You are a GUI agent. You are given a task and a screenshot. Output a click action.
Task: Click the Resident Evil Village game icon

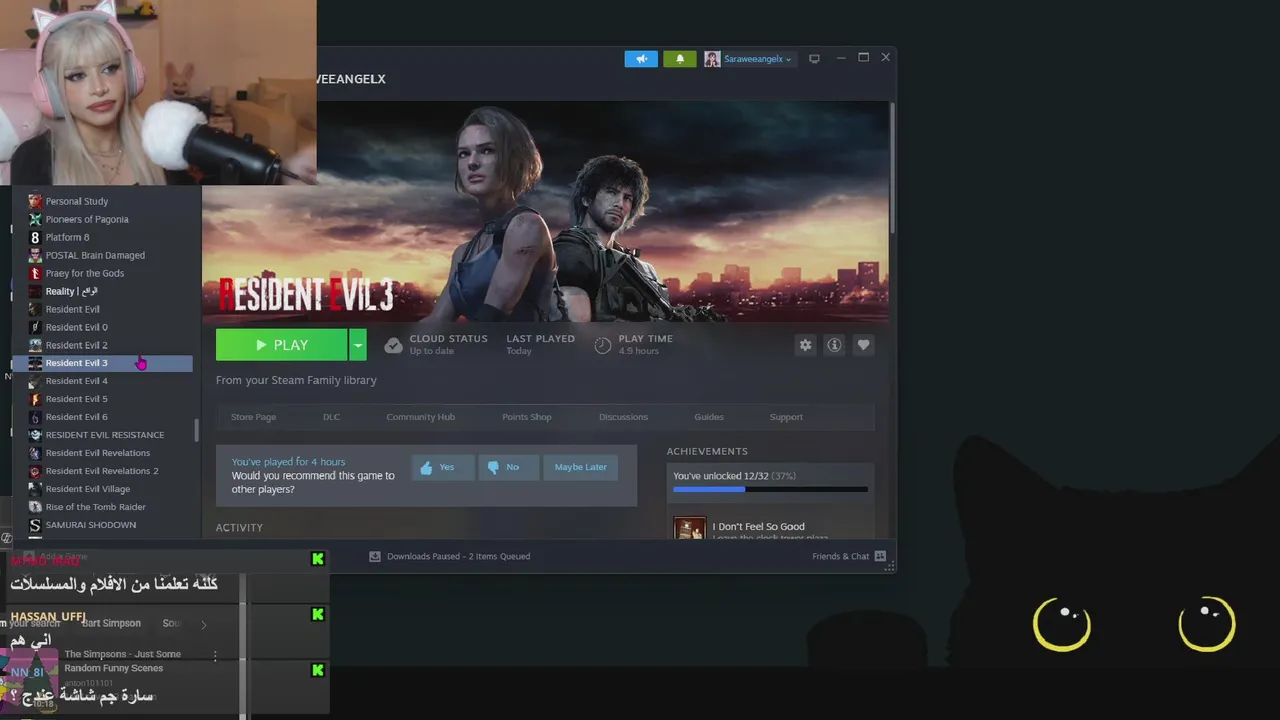[35, 489]
